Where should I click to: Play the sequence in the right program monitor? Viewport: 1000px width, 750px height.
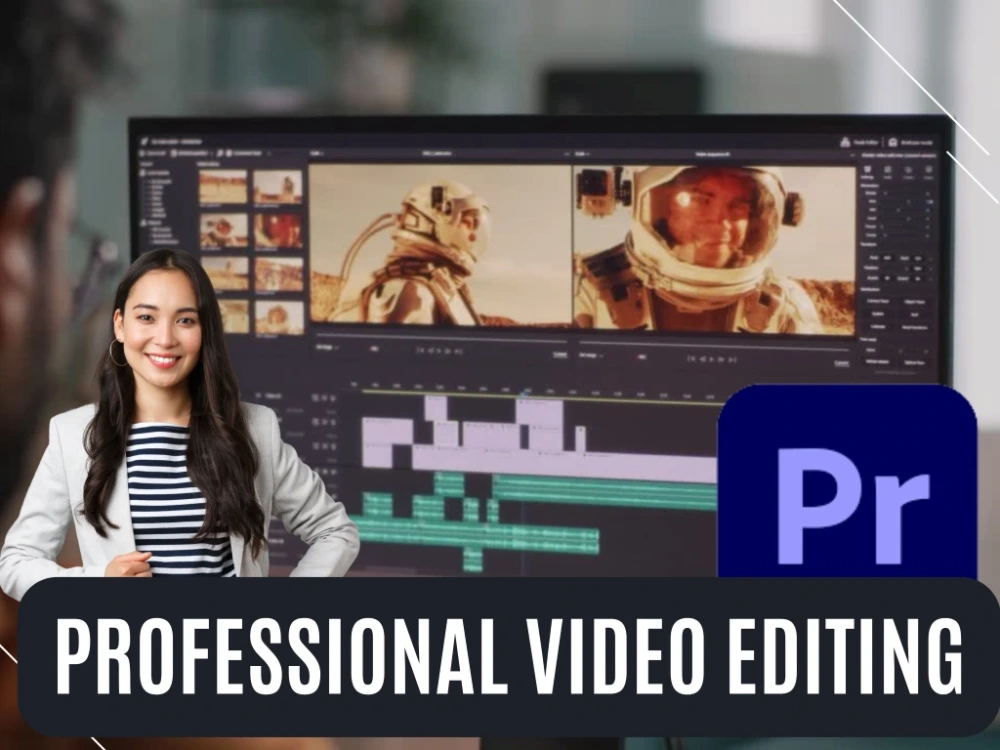point(712,360)
